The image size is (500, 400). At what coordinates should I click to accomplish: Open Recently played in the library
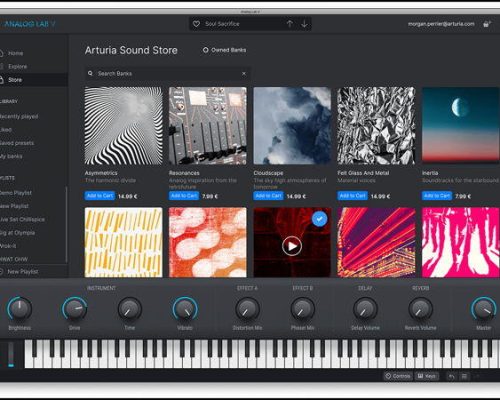[x=19, y=116]
